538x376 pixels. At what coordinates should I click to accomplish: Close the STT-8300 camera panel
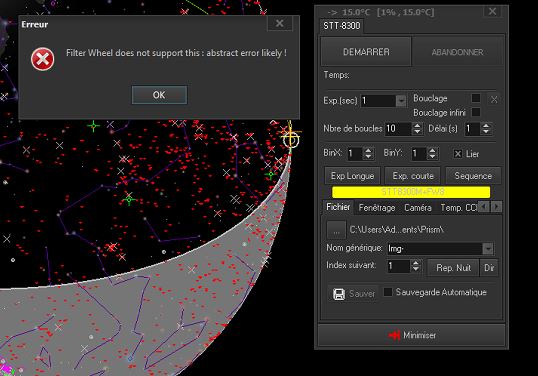pyautogui.click(x=493, y=11)
